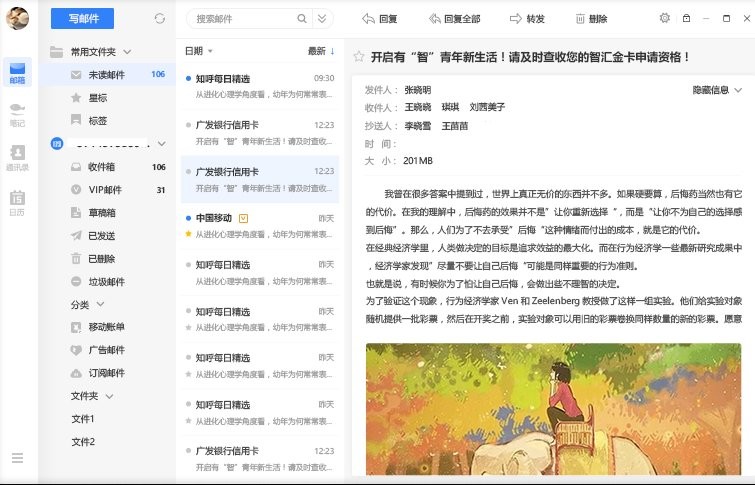Open the 日期 sort dropdown
Screen dimensions: 755x485
pyautogui.click(x=199, y=51)
